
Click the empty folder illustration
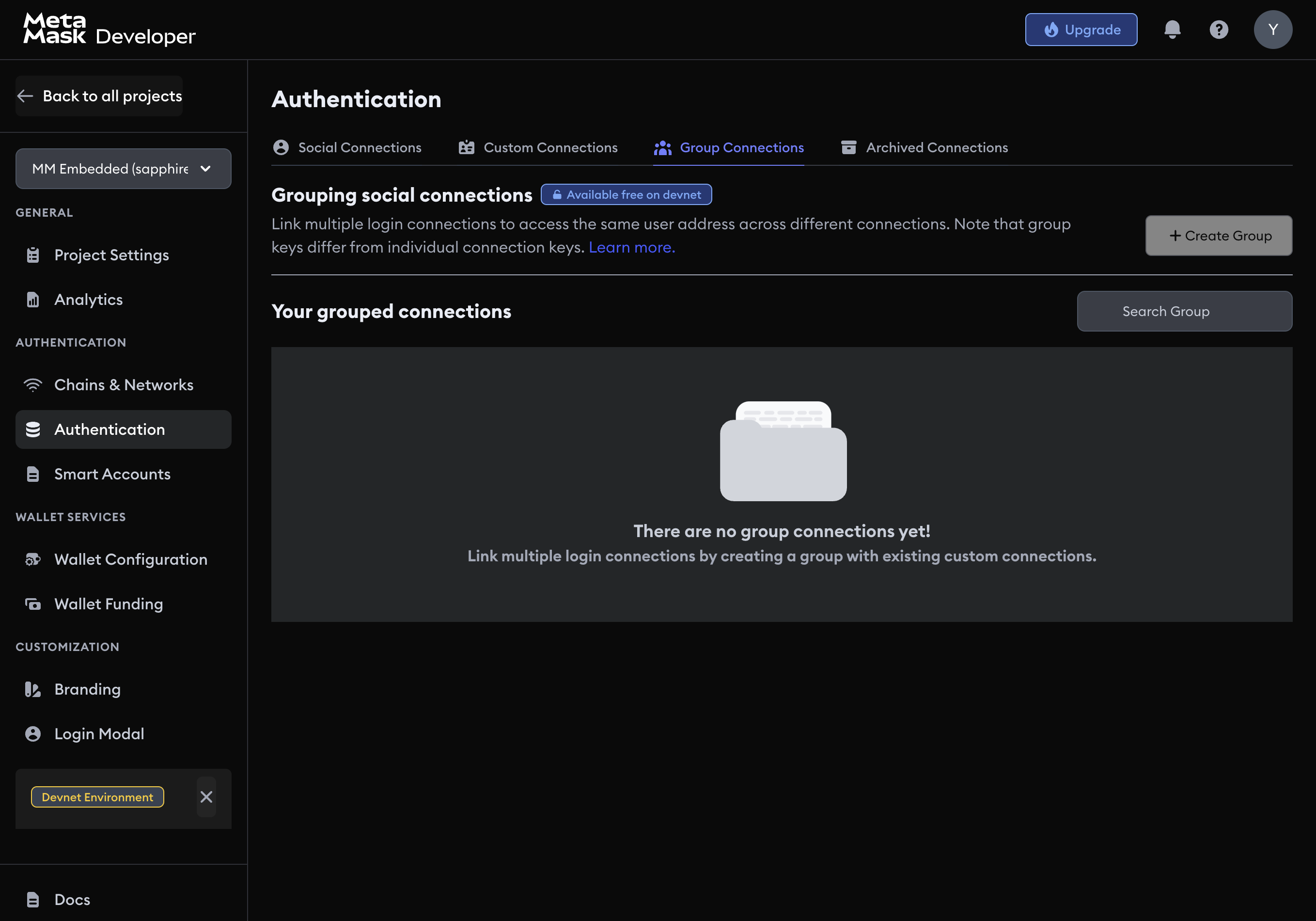tap(783, 451)
